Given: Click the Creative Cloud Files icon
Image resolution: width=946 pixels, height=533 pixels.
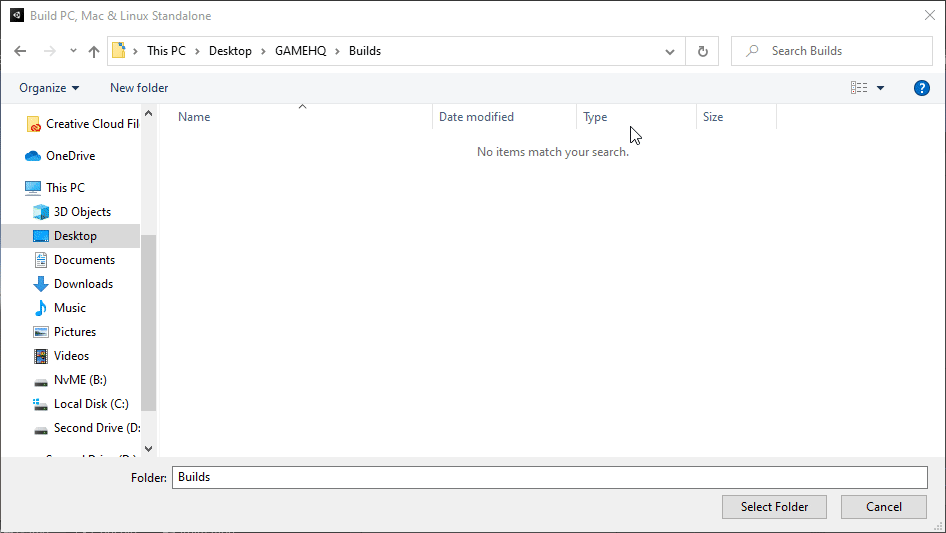Looking at the screenshot, I should point(34,124).
